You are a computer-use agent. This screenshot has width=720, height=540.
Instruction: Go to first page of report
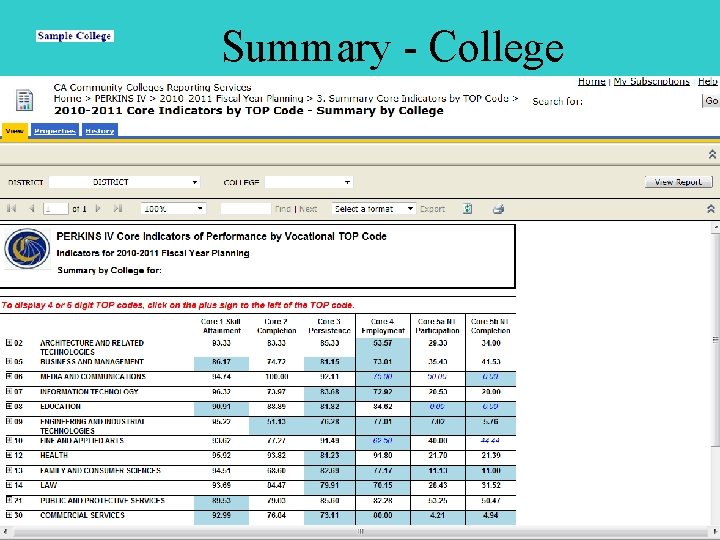(11, 208)
